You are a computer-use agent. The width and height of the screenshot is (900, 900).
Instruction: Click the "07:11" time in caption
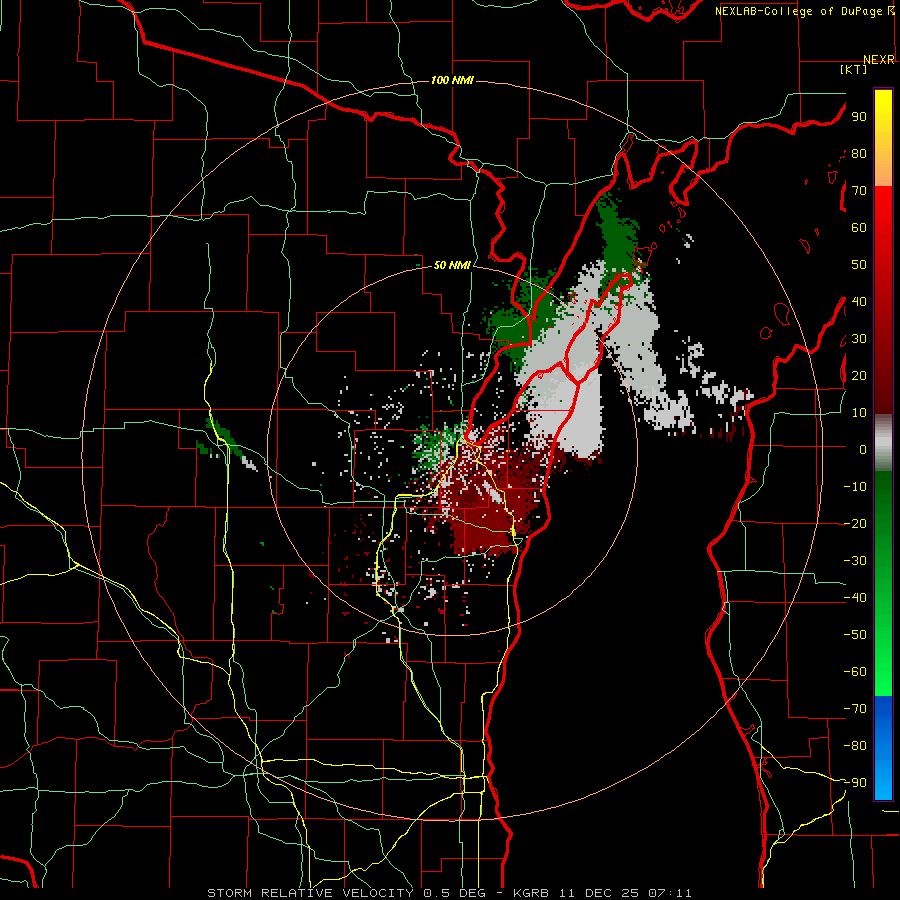click(669, 893)
